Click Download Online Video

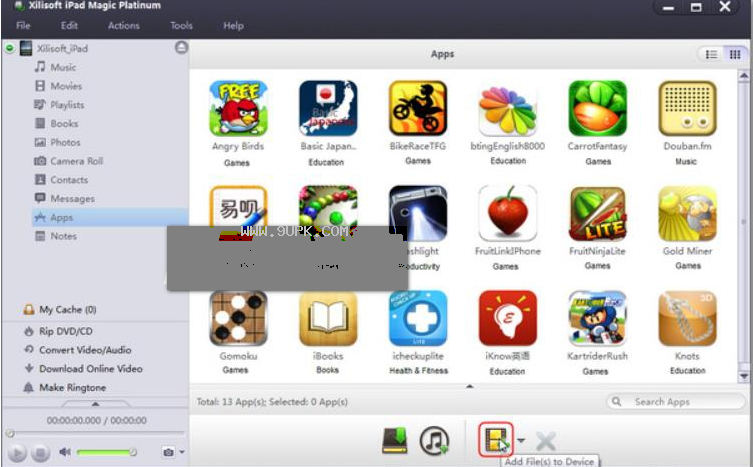coord(90,369)
